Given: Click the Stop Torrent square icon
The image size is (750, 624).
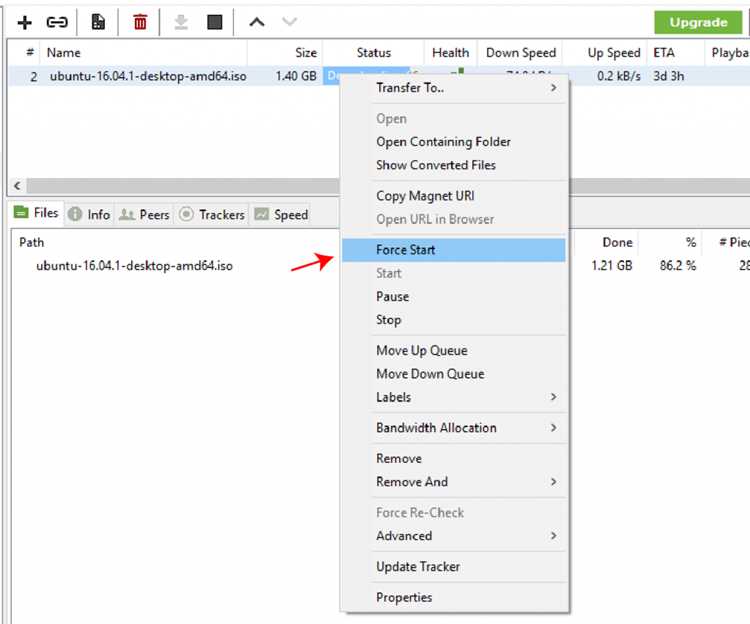Looking at the screenshot, I should 214,22.
